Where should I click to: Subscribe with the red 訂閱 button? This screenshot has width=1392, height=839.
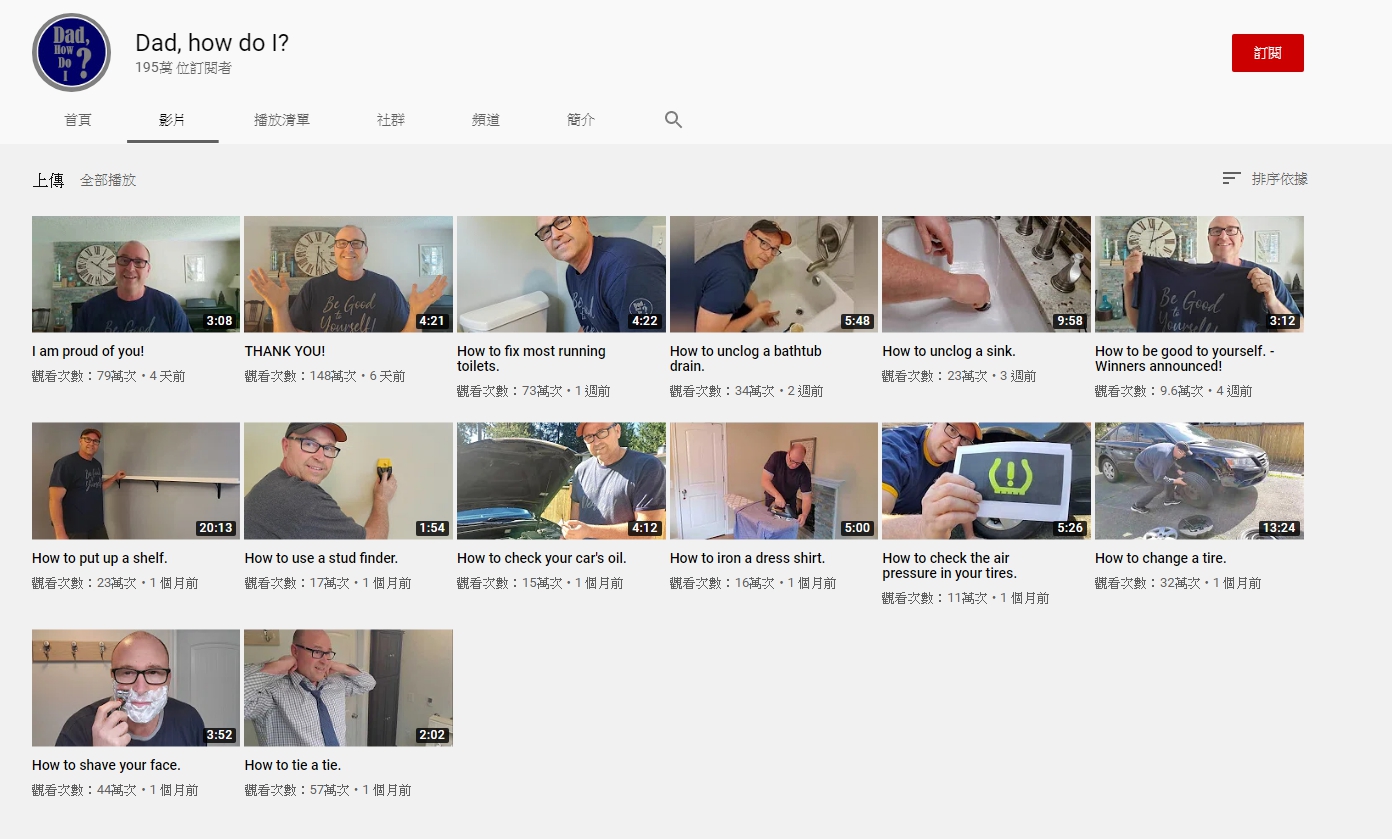click(x=1267, y=53)
